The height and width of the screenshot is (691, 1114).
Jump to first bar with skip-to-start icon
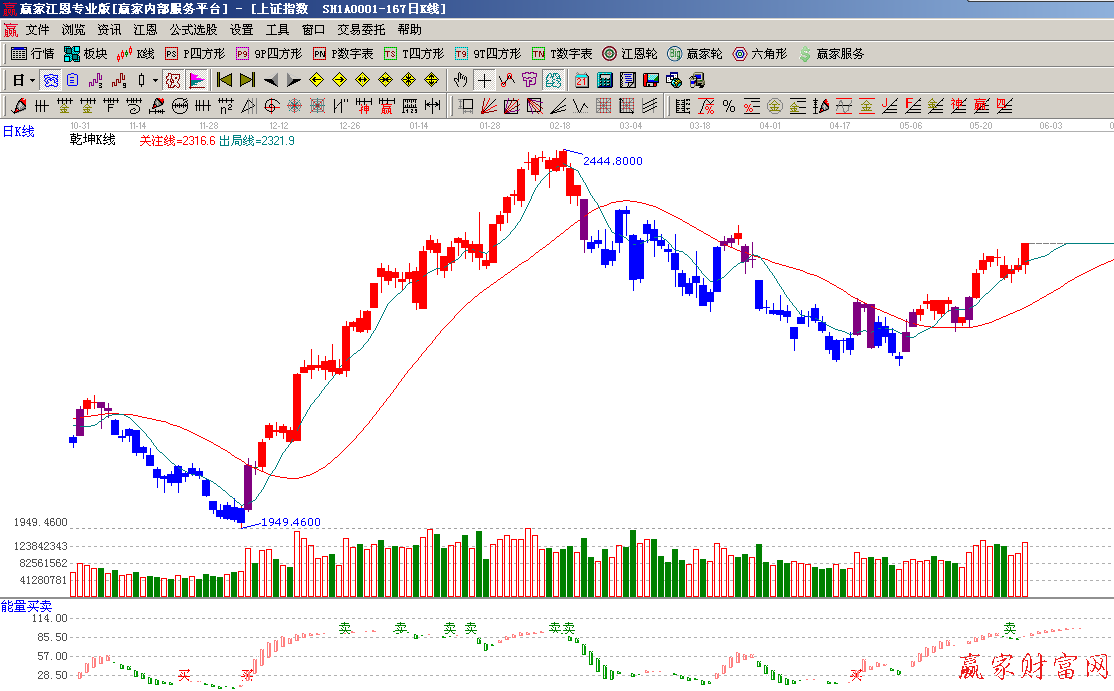pos(224,80)
